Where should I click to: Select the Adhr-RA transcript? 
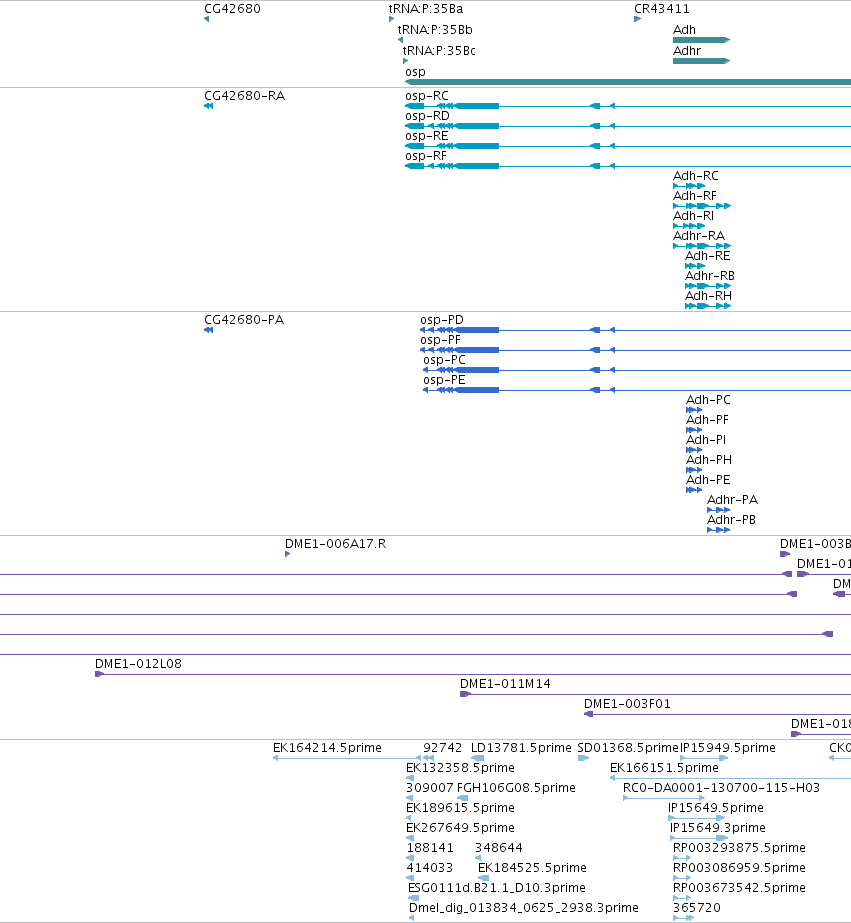[702, 246]
